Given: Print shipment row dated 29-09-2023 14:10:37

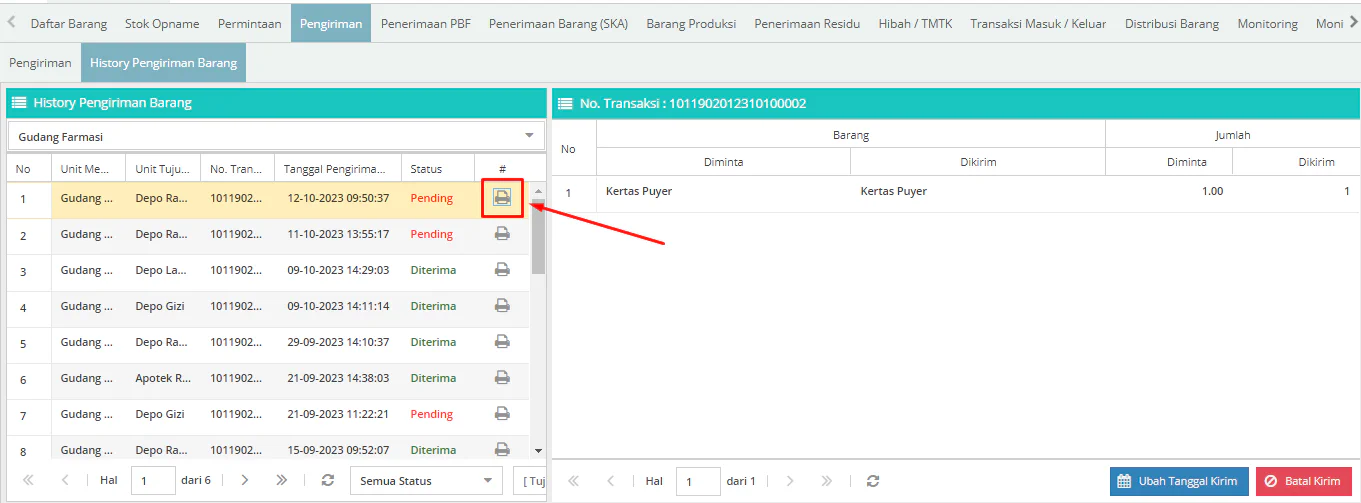Looking at the screenshot, I should point(502,342).
